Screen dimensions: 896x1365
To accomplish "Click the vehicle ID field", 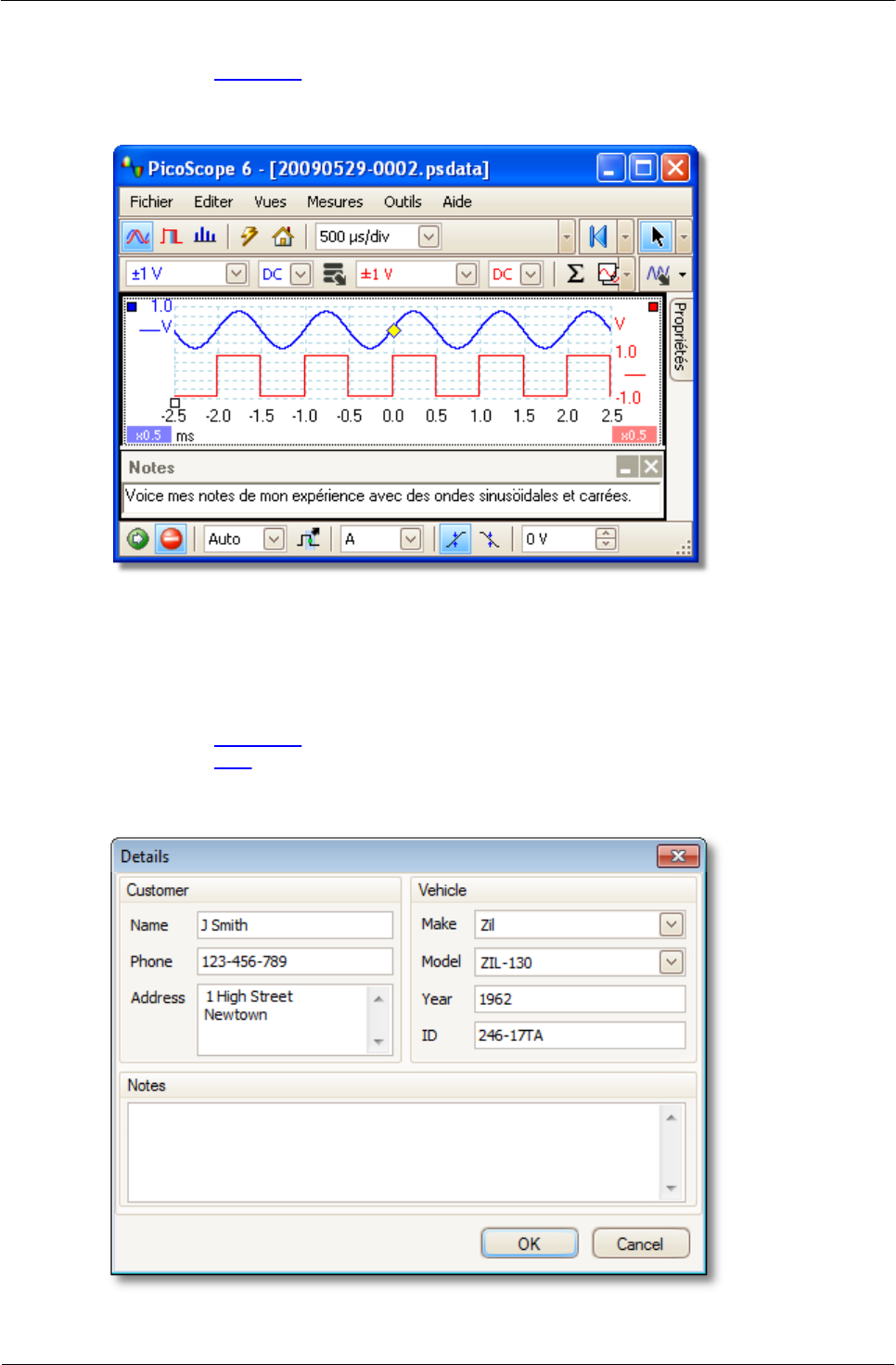I will [x=580, y=1036].
